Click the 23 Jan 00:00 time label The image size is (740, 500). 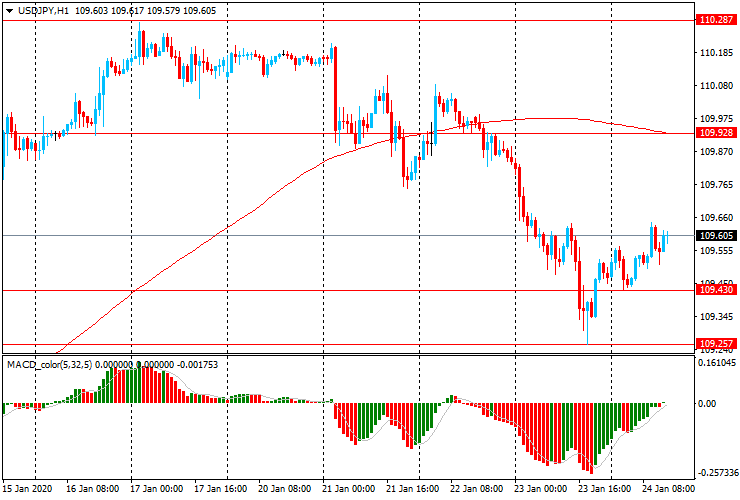pos(540,489)
